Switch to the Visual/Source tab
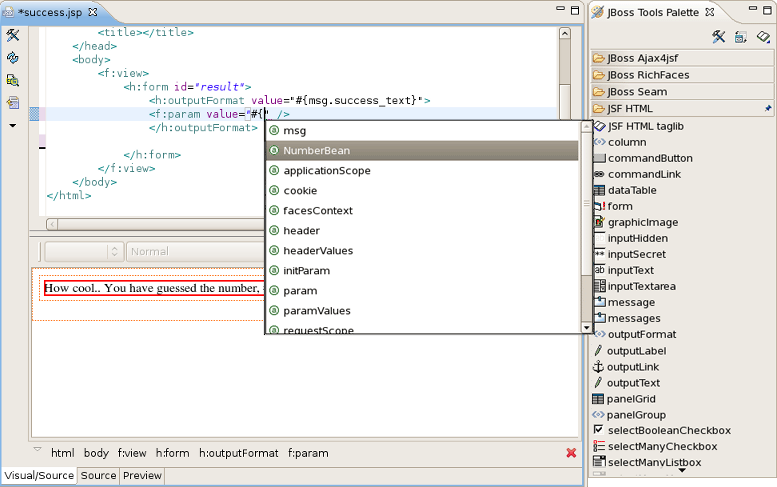This screenshot has height=487, width=777. [x=39, y=476]
